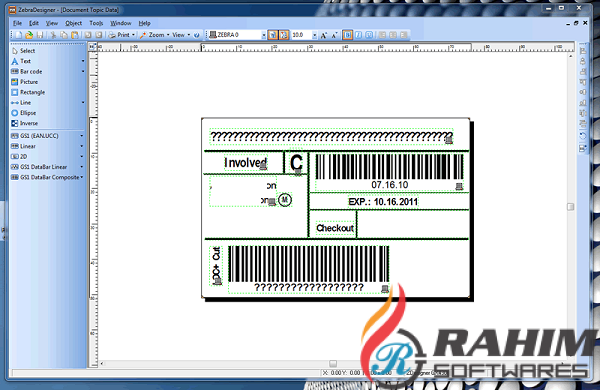Click the Undo icon in toolbar

tap(88, 35)
